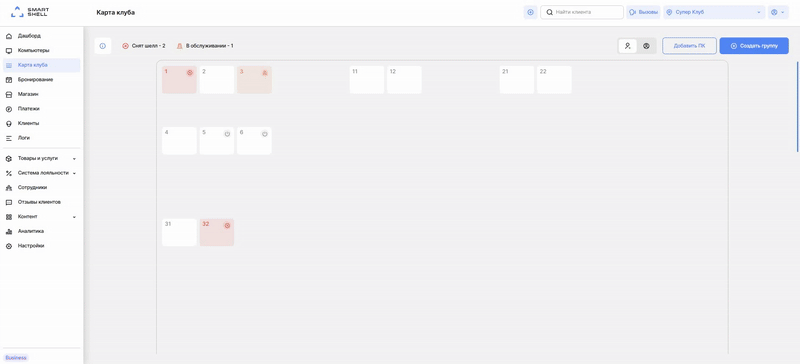
Task: Click the Smart Shell logo
Action: click(x=30, y=12)
